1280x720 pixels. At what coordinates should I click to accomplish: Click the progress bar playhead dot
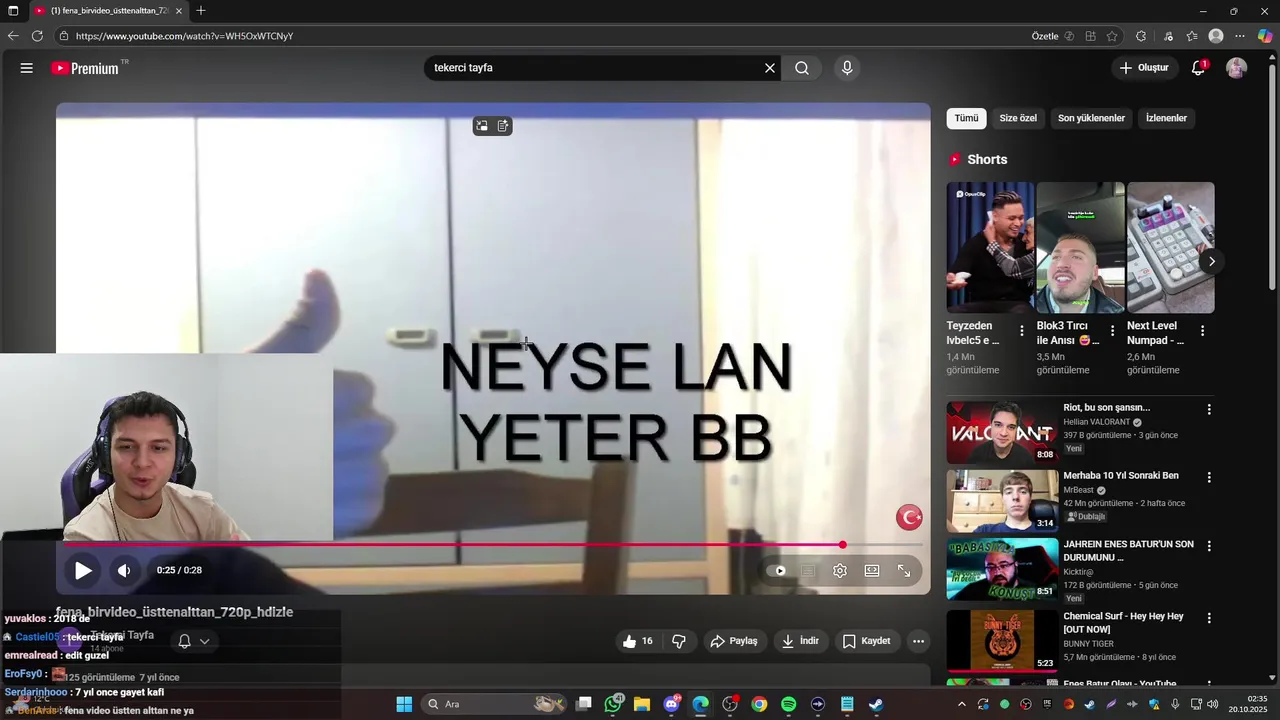pyautogui.click(x=842, y=545)
